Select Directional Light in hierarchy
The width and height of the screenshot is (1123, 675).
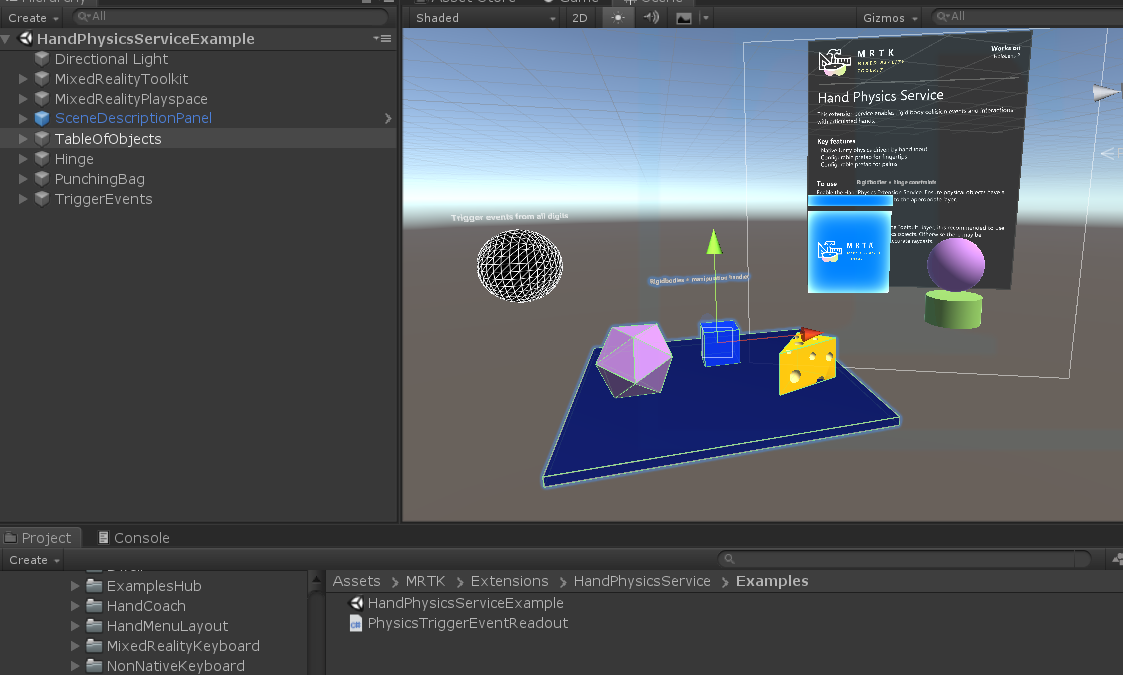tap(111, 59)
